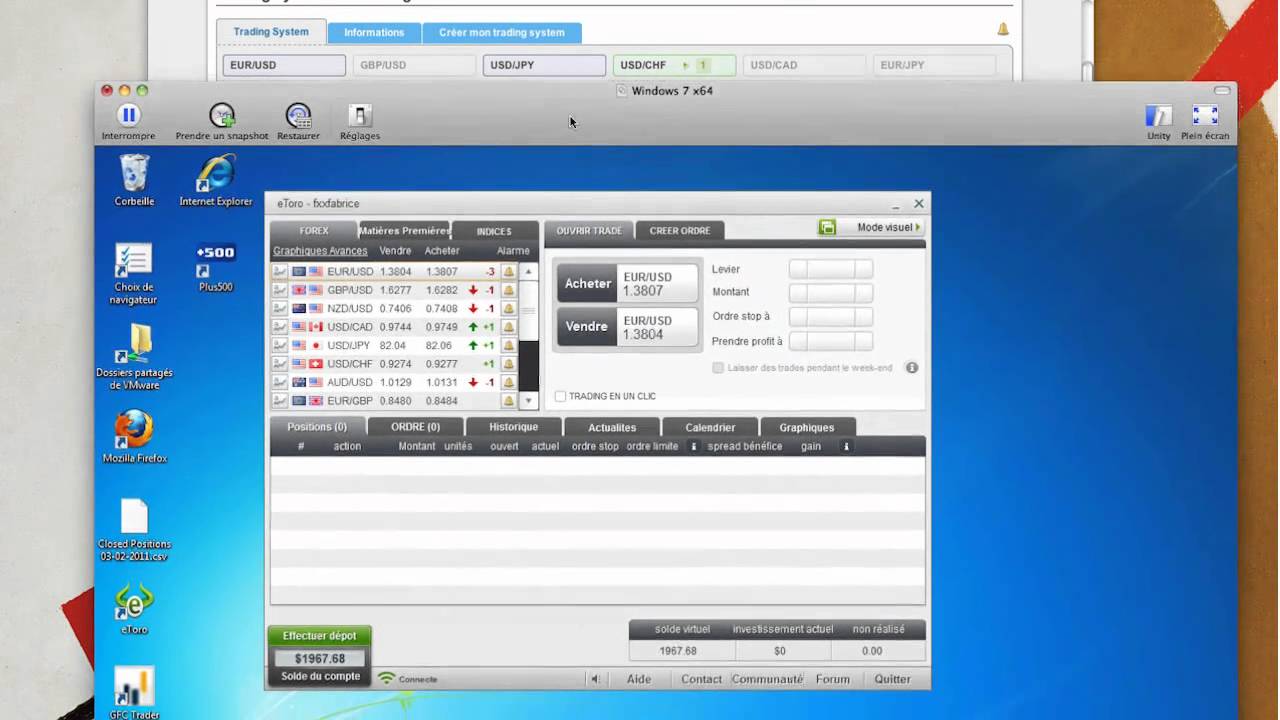1280x720 pixels.
Task: Open the Graphiques Avances link
Action: tap(320, 251)
